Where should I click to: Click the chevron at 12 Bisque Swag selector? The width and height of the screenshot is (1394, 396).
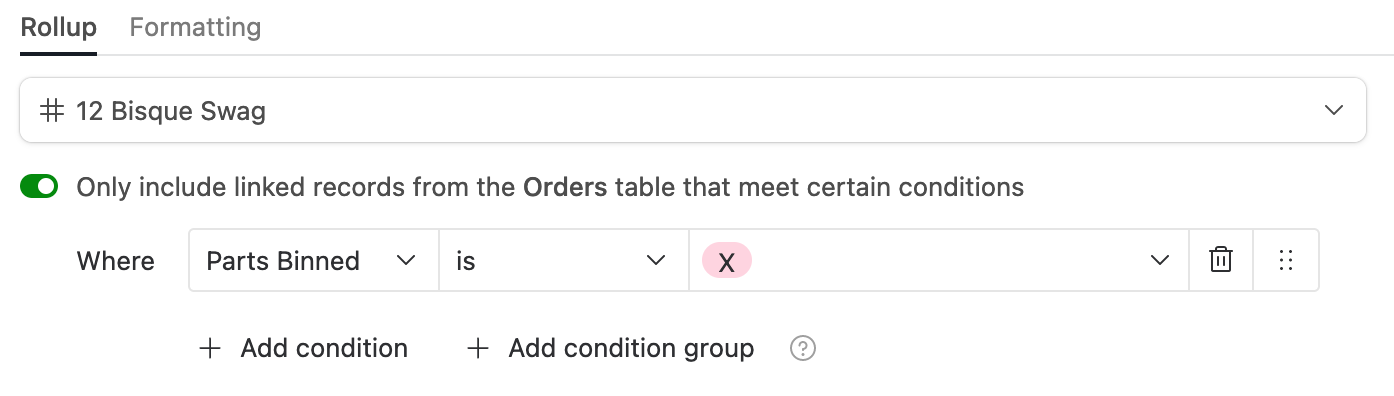[1334, 110]
